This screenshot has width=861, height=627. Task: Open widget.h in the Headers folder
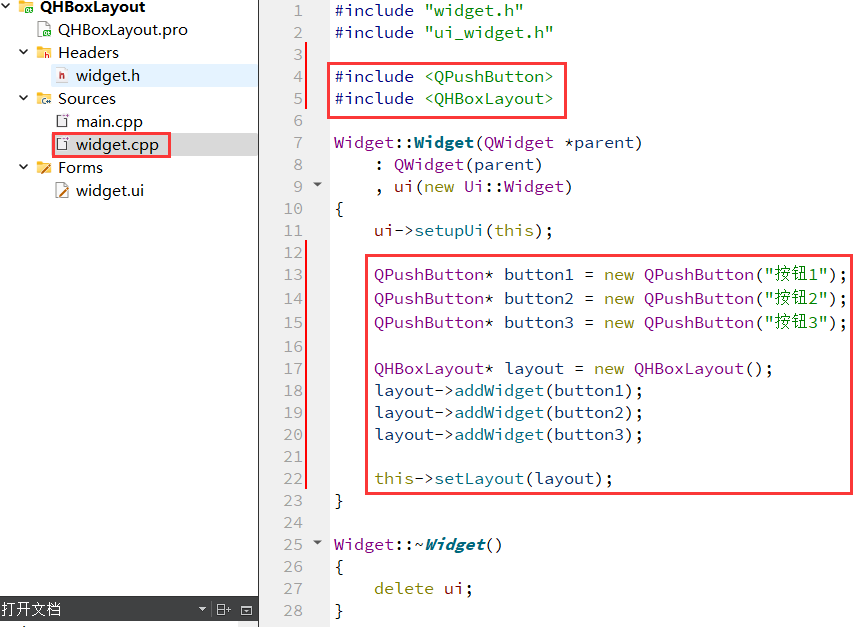108,76
